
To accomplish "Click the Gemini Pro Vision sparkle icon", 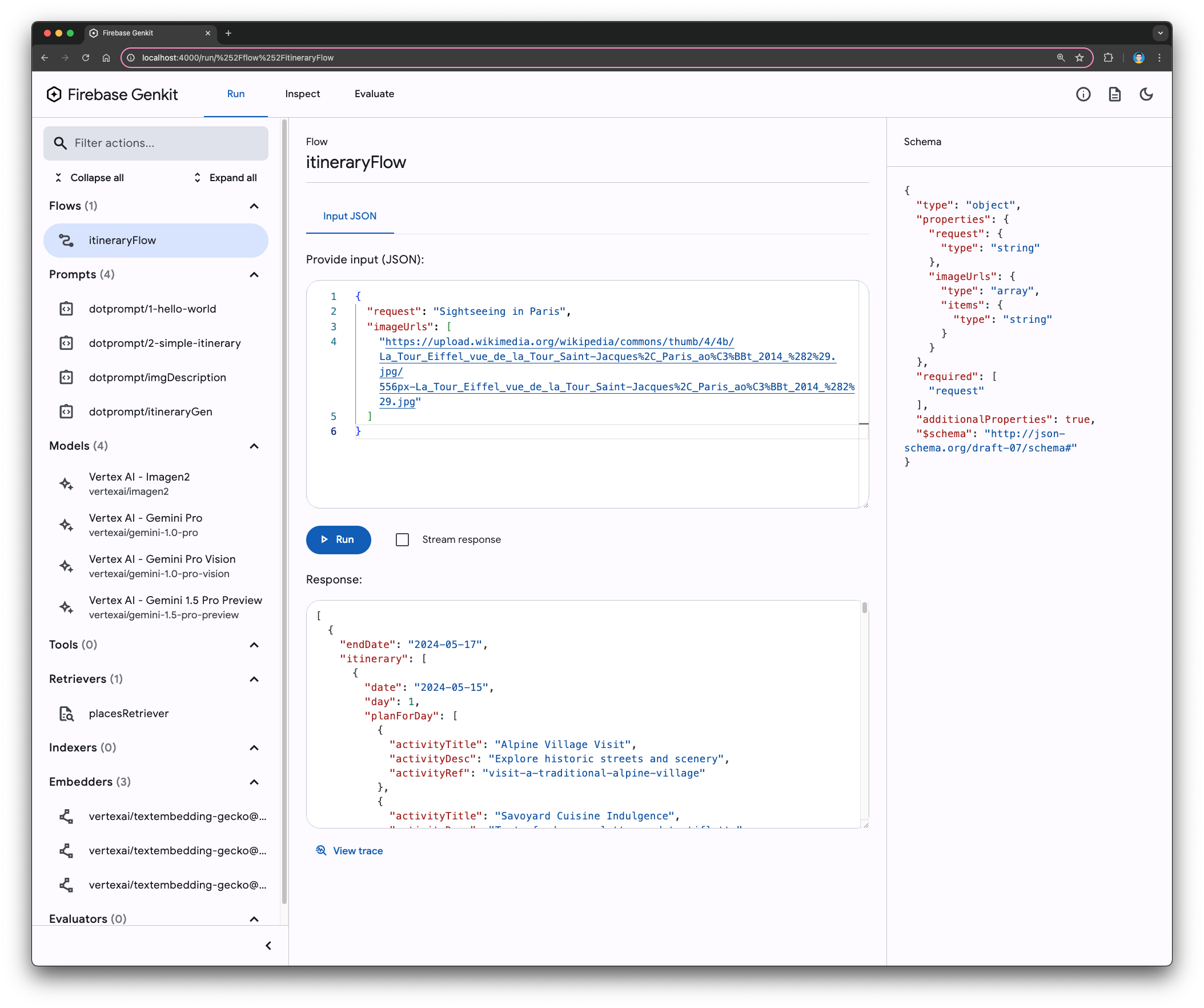I will (66, 566).
